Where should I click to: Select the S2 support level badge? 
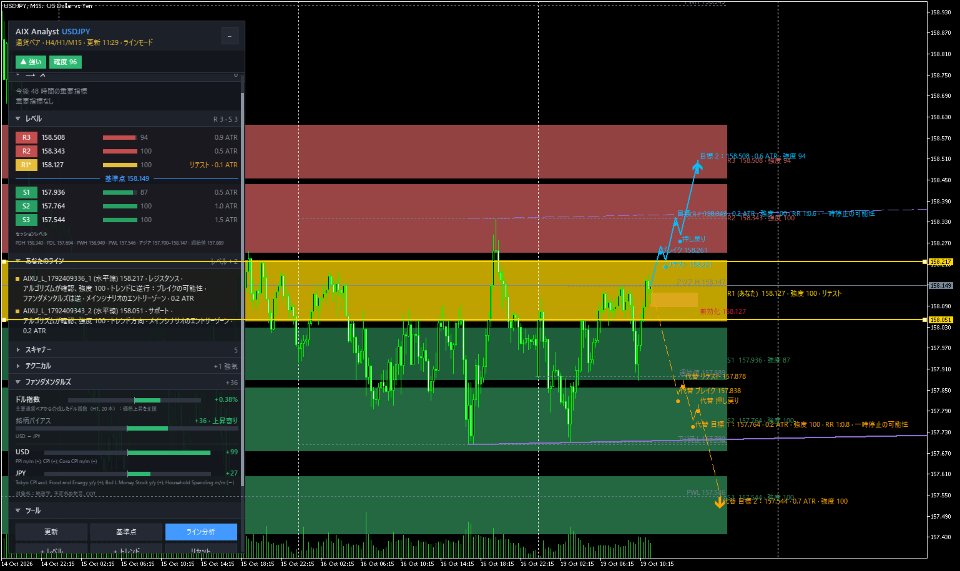[x=26, y=206]
